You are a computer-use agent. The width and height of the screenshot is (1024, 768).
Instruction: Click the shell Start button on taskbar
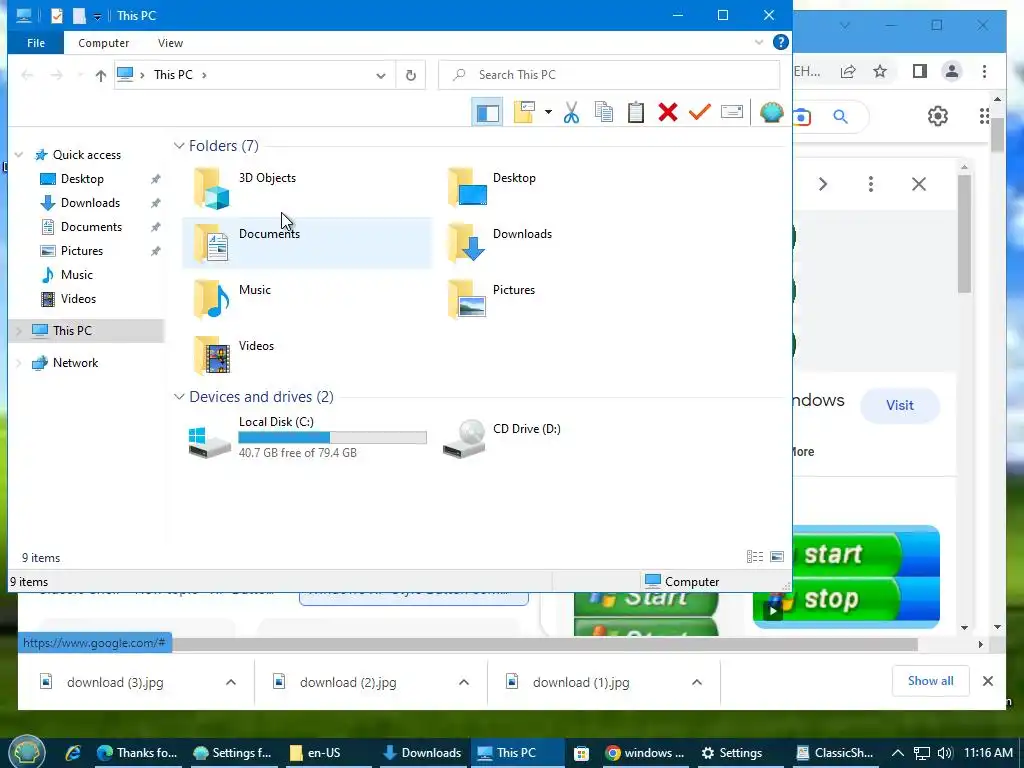pyautogui.click(x=26, y=752)
